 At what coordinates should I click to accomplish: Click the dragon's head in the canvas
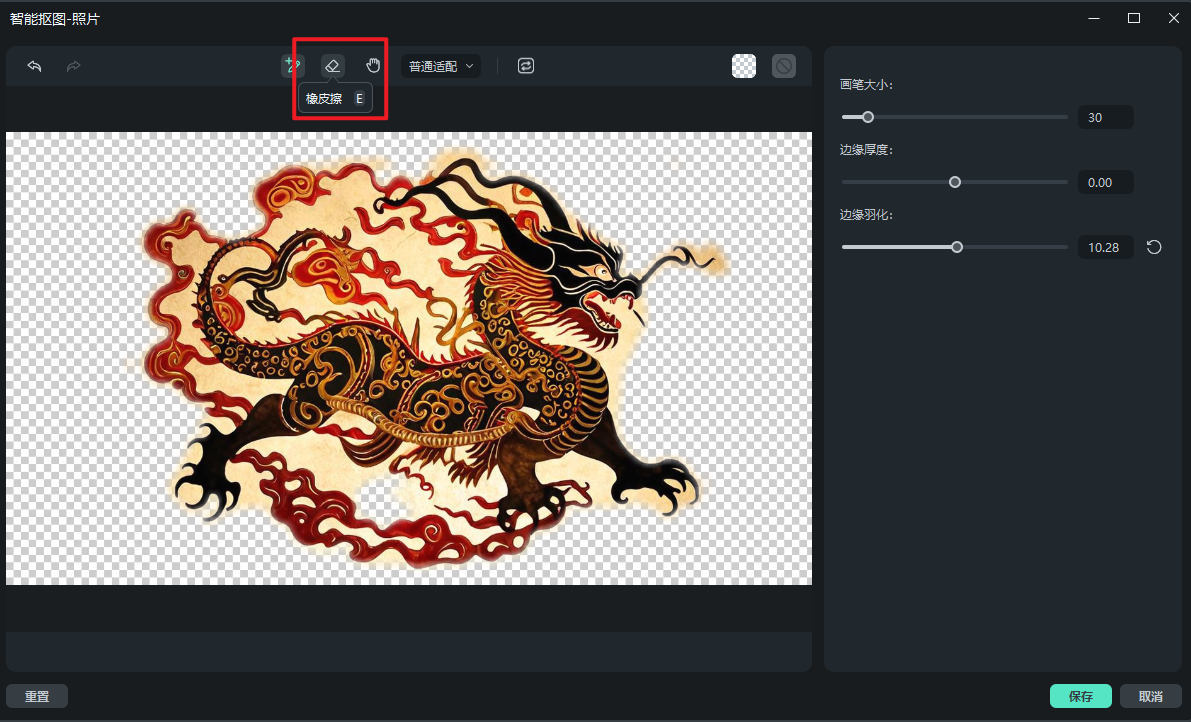pyautogui.click(x=590, y=270)
